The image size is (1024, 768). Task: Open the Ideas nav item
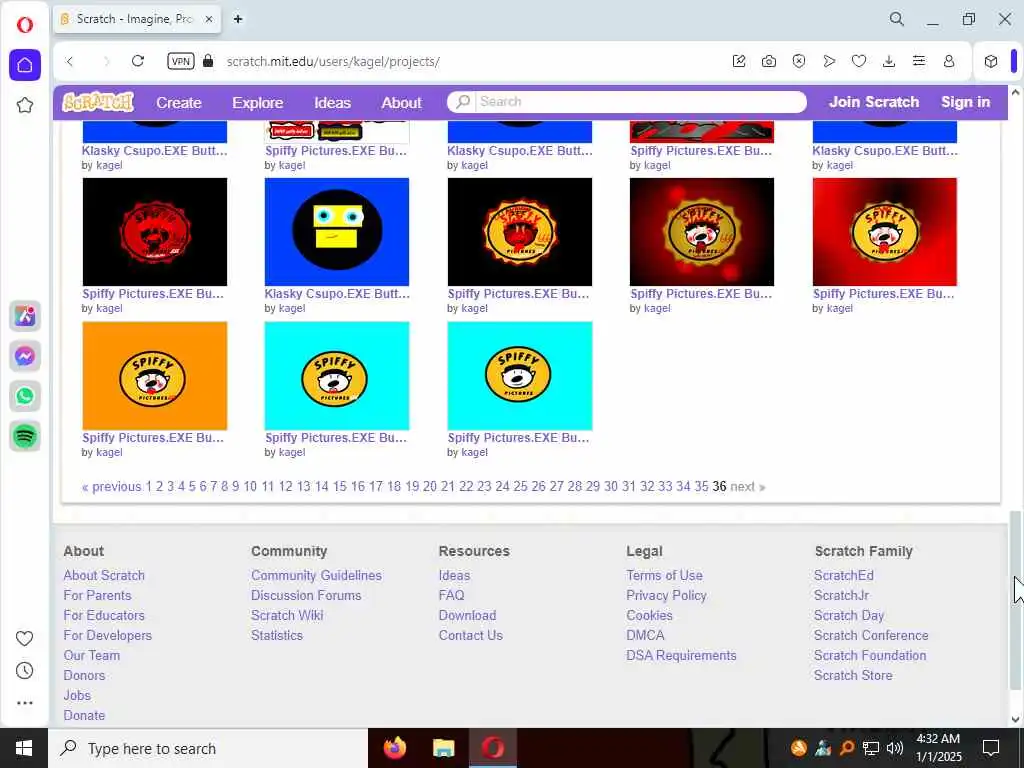click(x=332, y=103)
